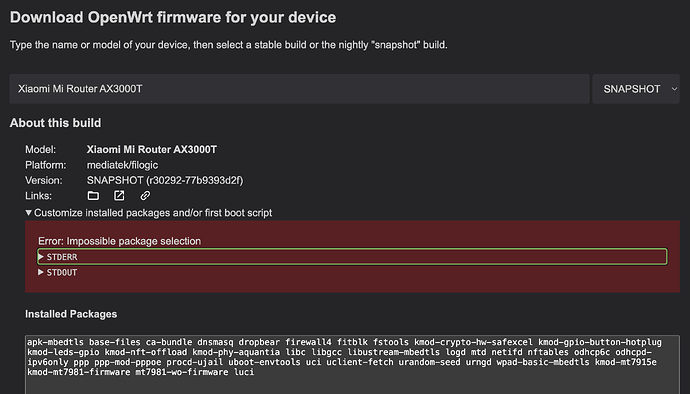Viewport: 690px width, 394px height.
Task: Click the mediatek/filogic platform value
Action: click(122, 165)
